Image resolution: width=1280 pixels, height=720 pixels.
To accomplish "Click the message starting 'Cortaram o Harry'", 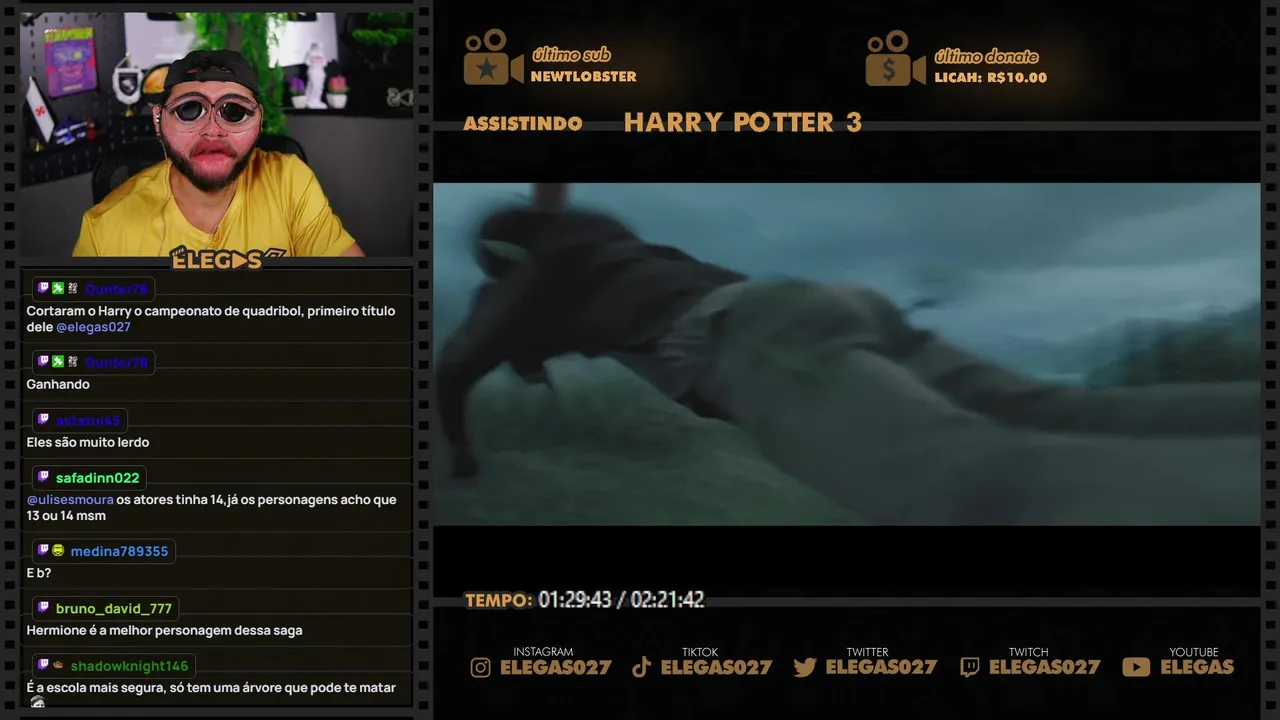I will (x=211, y=319).
